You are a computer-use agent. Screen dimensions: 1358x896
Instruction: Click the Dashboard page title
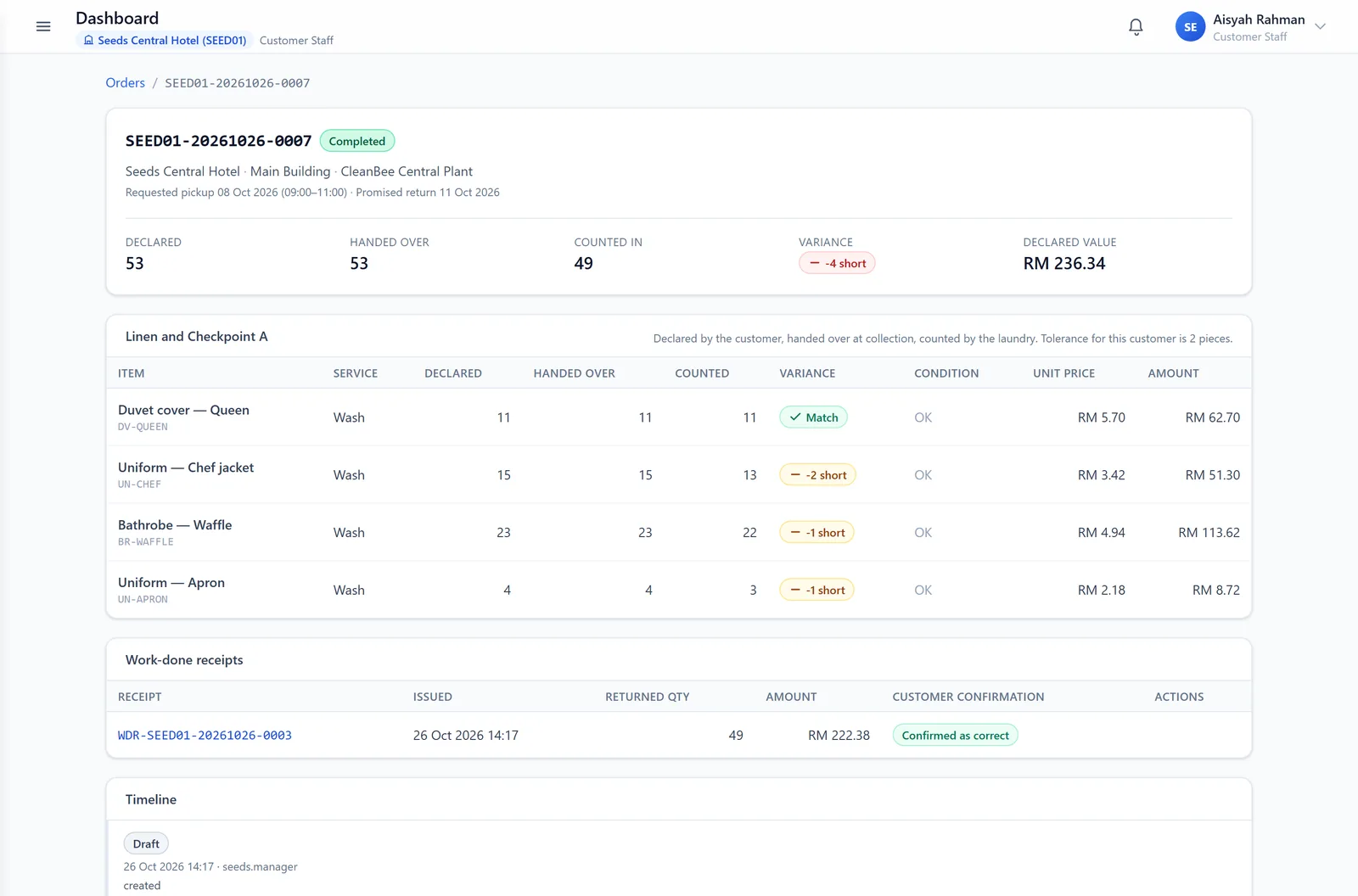point(117,18)
